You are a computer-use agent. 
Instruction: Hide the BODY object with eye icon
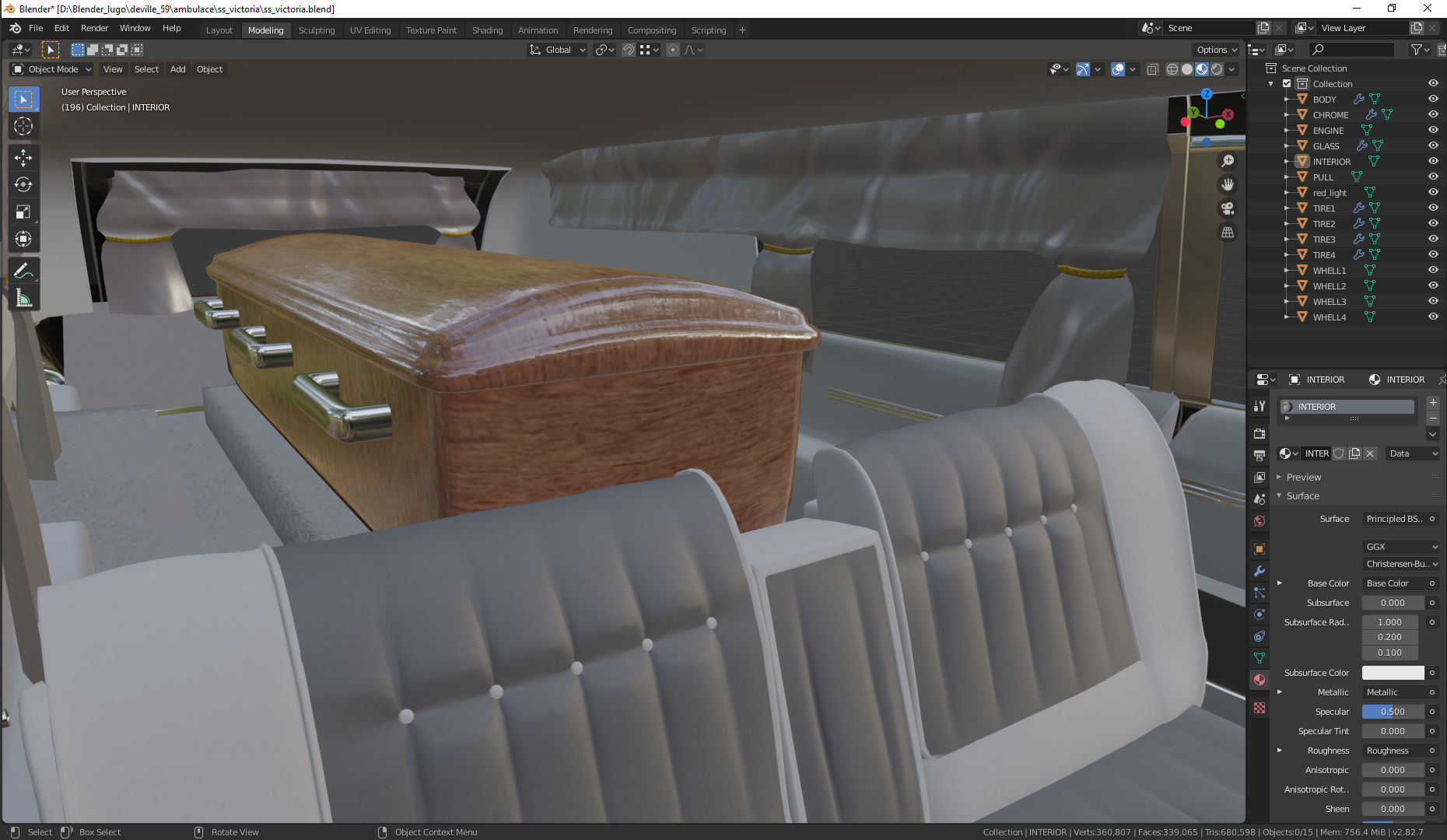[1433, 99]
